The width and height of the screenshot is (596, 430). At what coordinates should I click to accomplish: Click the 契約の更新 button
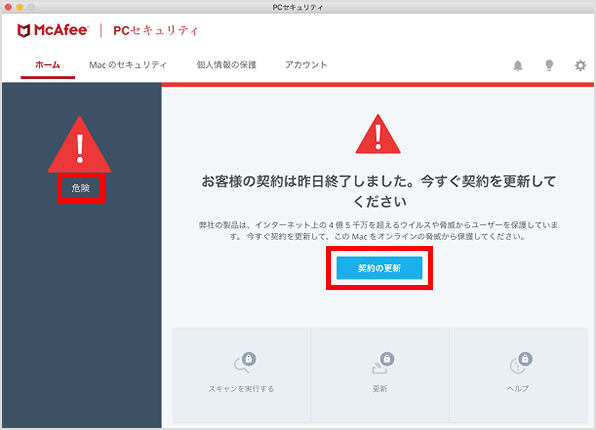379,268
